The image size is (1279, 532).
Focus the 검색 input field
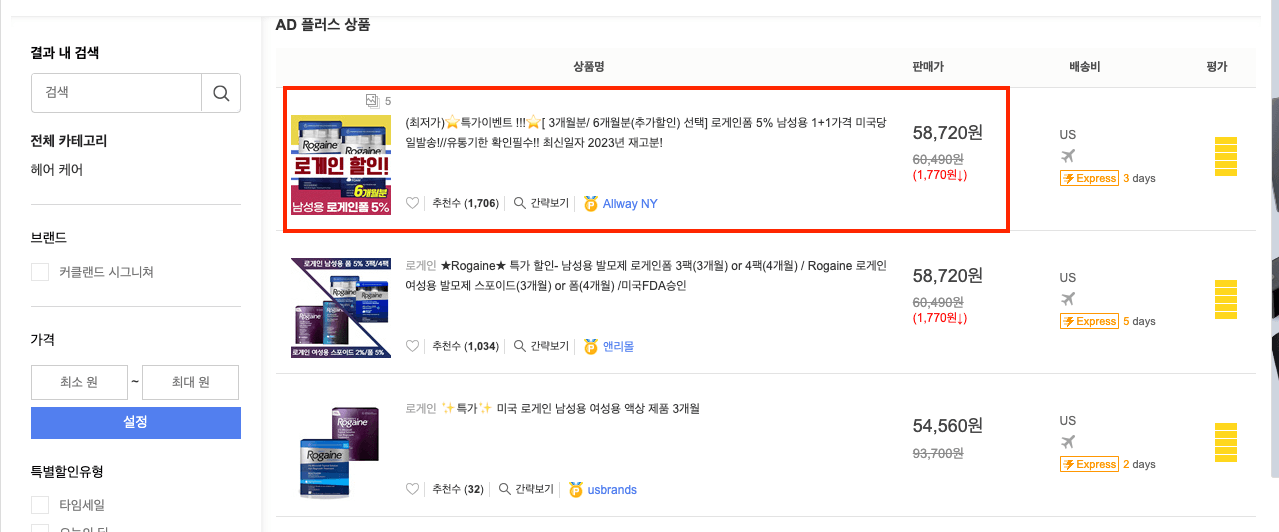(116, 93)
